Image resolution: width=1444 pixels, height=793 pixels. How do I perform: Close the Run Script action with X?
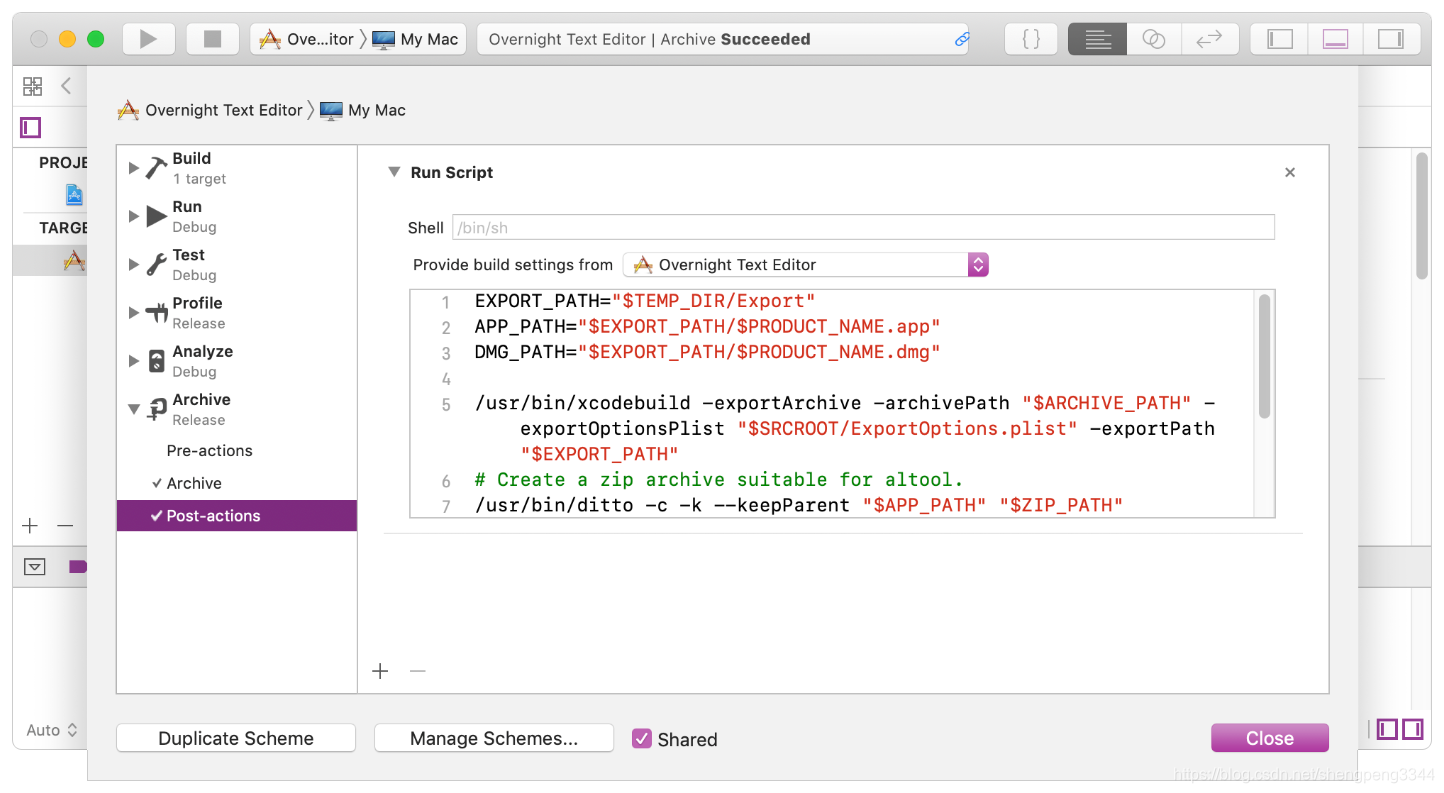(x=1290, y=173)
